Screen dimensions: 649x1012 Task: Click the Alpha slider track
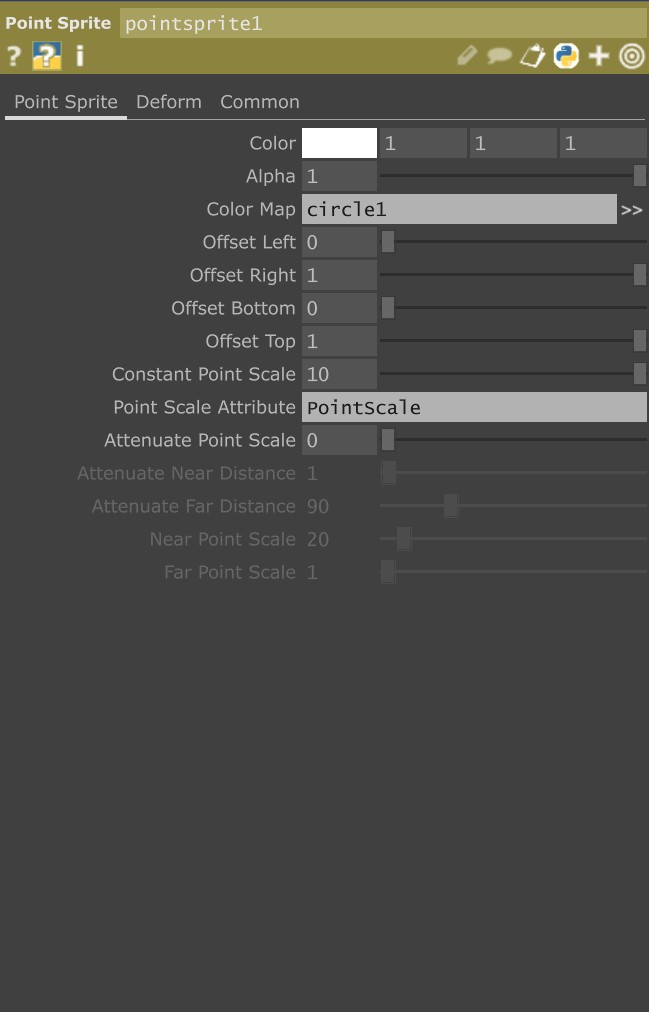coord(510,176)
